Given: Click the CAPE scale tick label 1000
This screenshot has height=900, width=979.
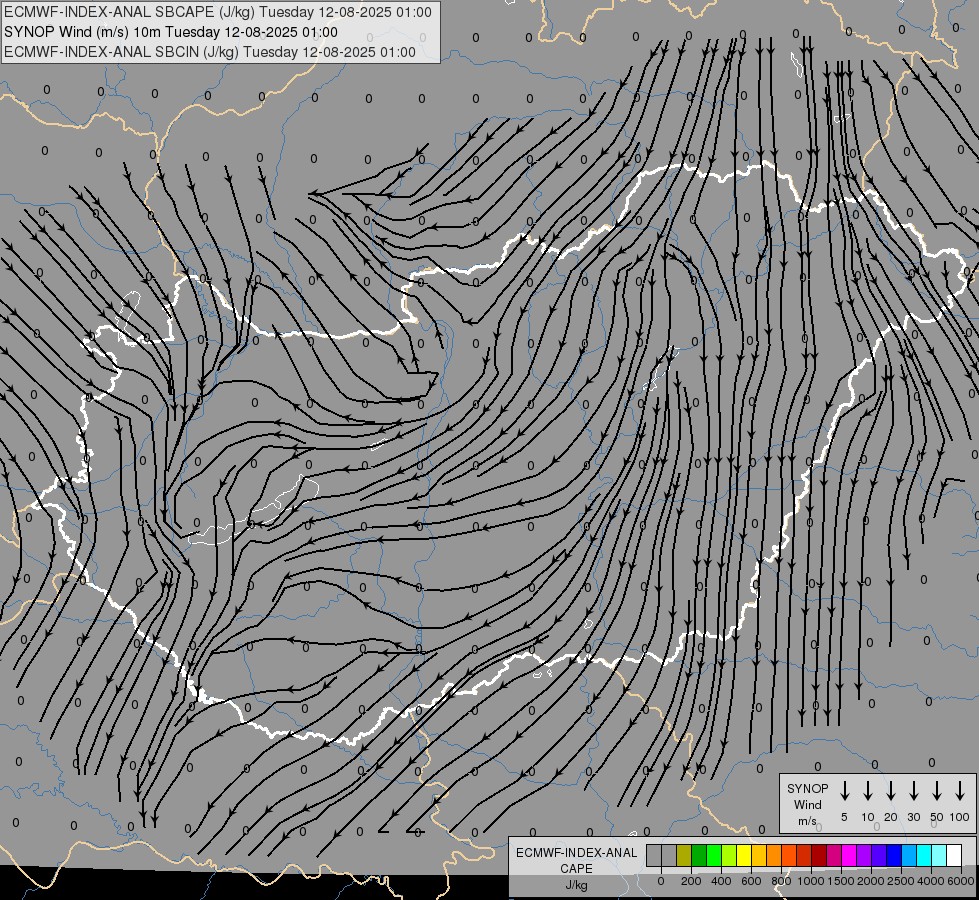Looking at the screenshot, I should (811, 881).
